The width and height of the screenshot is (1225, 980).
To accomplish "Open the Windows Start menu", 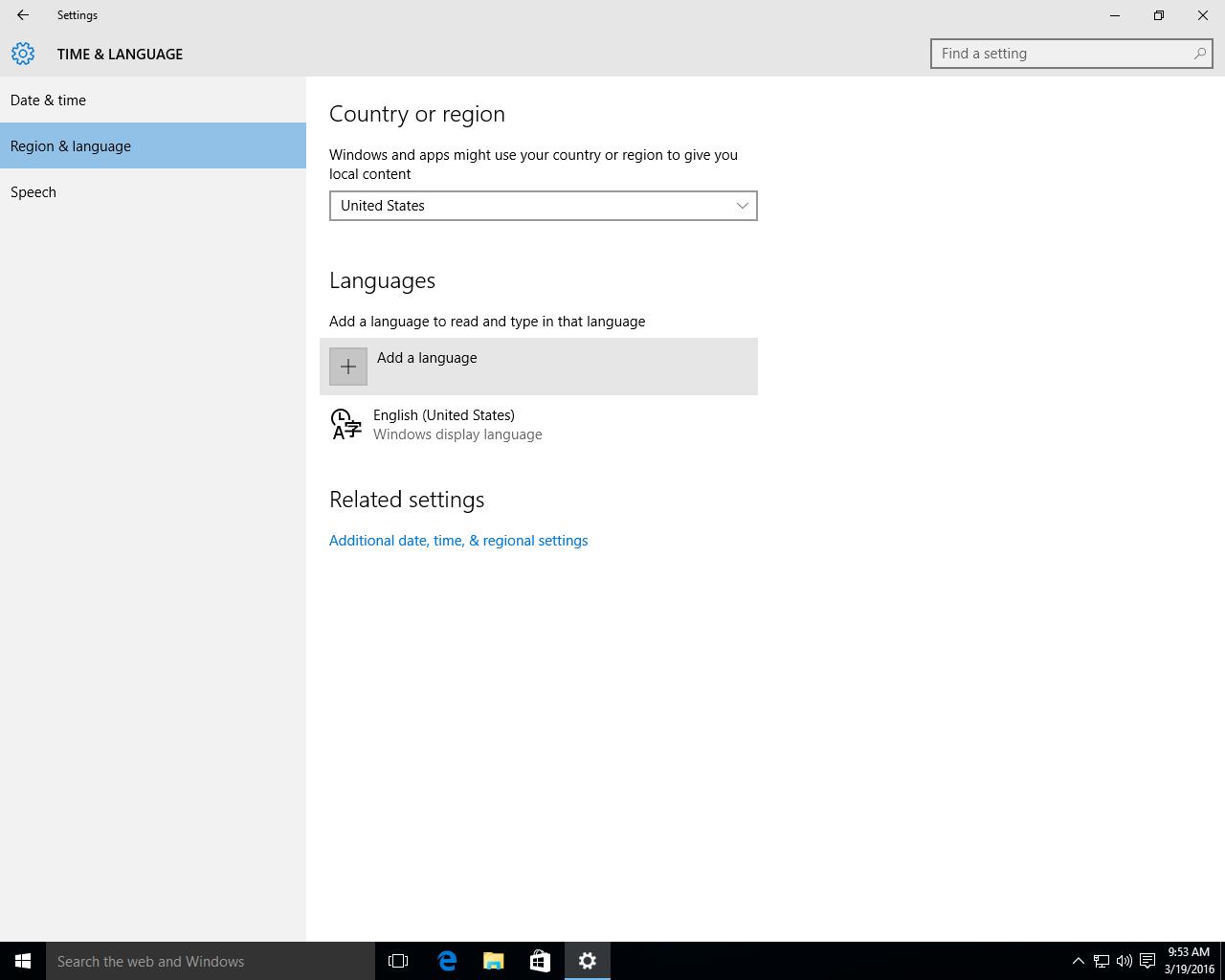I will pyautogui.click(x=23, y=961).
